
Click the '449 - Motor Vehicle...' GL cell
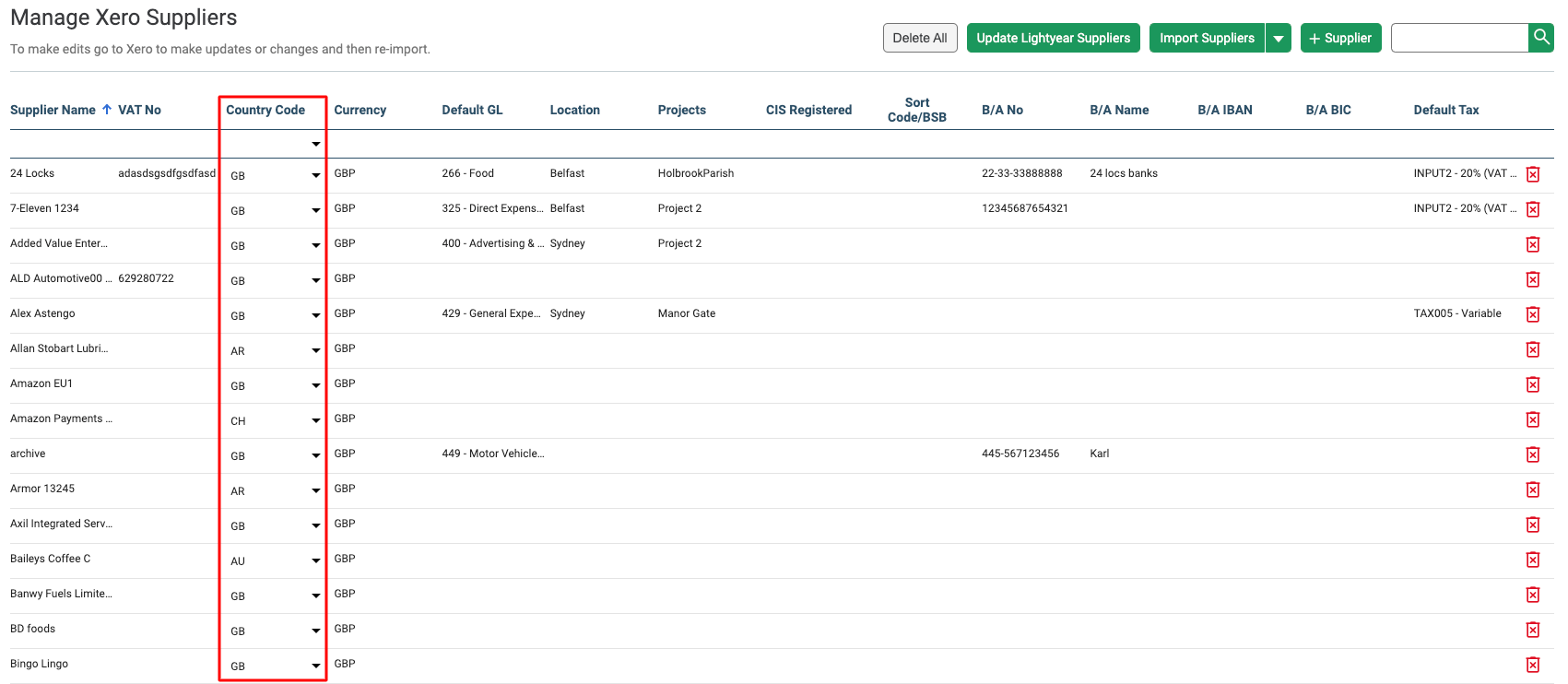point(493,454)
